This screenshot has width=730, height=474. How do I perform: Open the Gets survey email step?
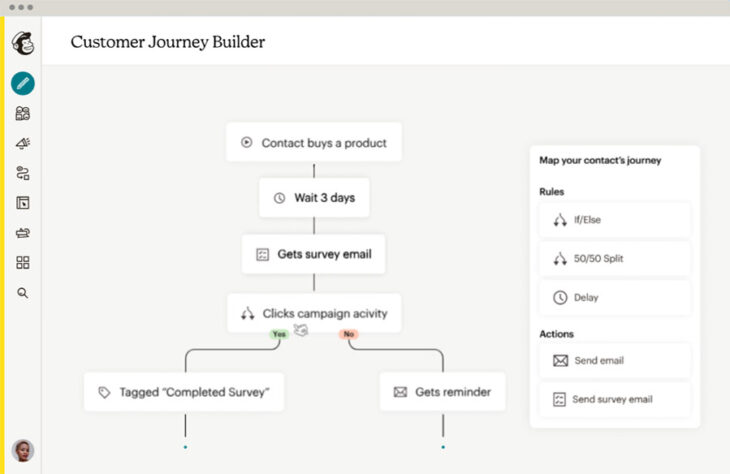coord(313,254)
